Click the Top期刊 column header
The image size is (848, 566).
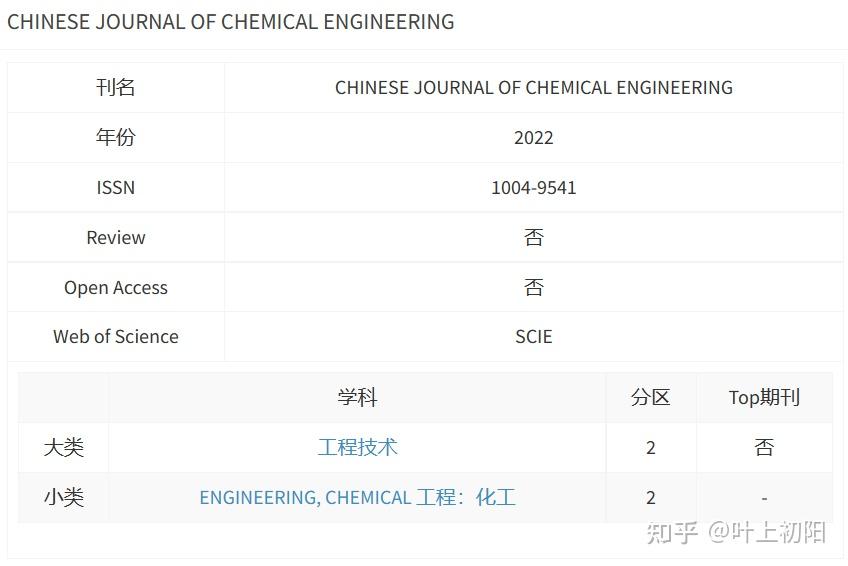coord(764,397)
